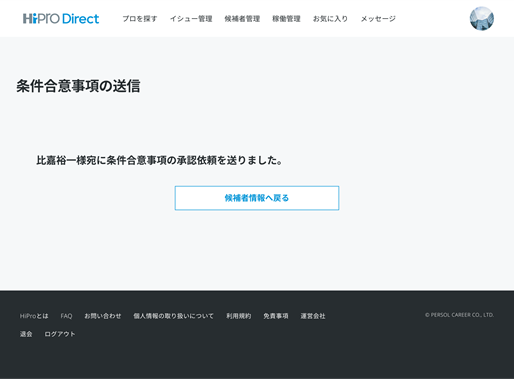Open the user profile avatar
The height and width of the screenshot is (379, 514).
click(x=482, y=19)
